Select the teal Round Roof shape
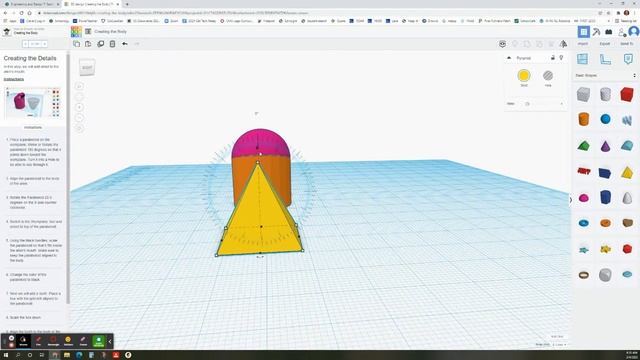The image size is (640, 360). [x=627, y=146]
